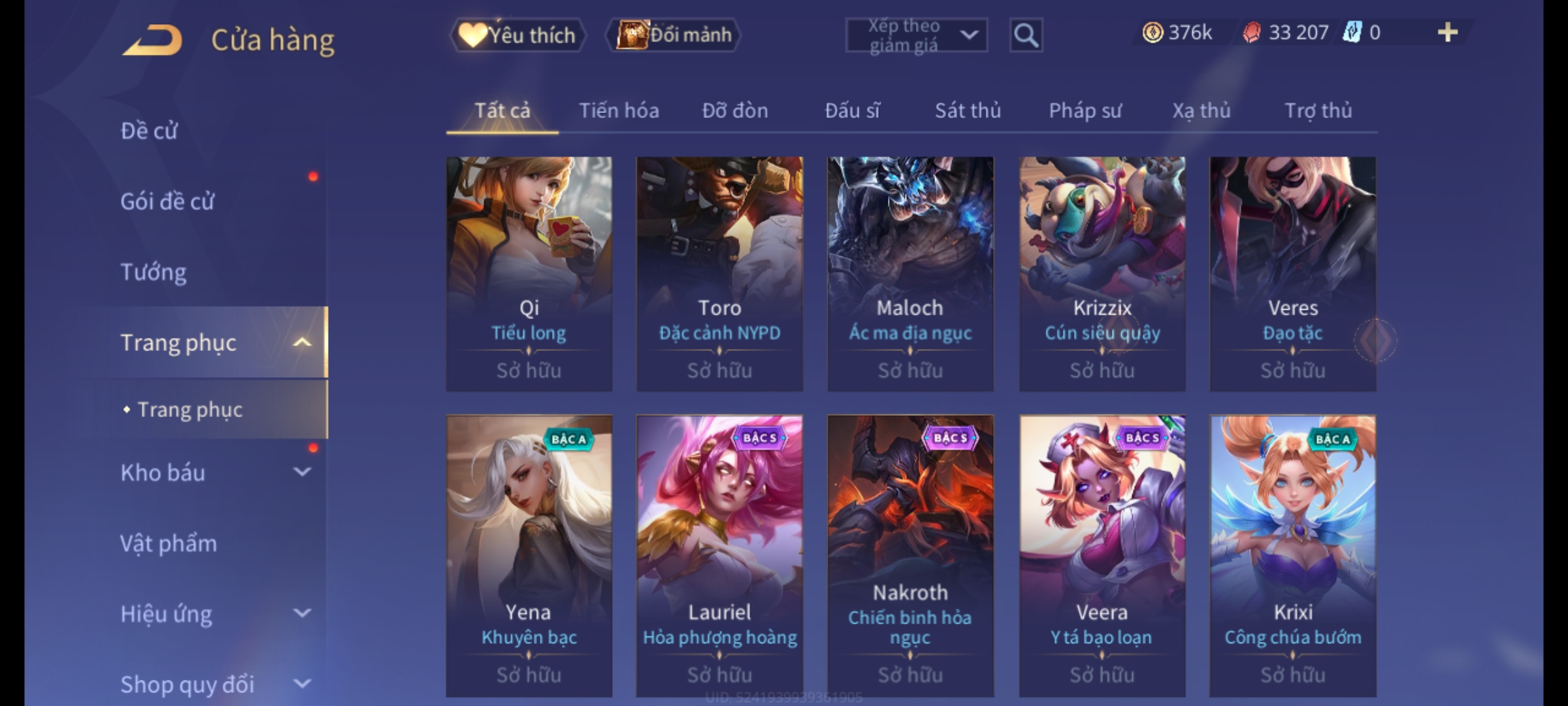Switch to the Tiến hóa tab
Screen dimensions: 1568x706
click(x=619, y=110)
